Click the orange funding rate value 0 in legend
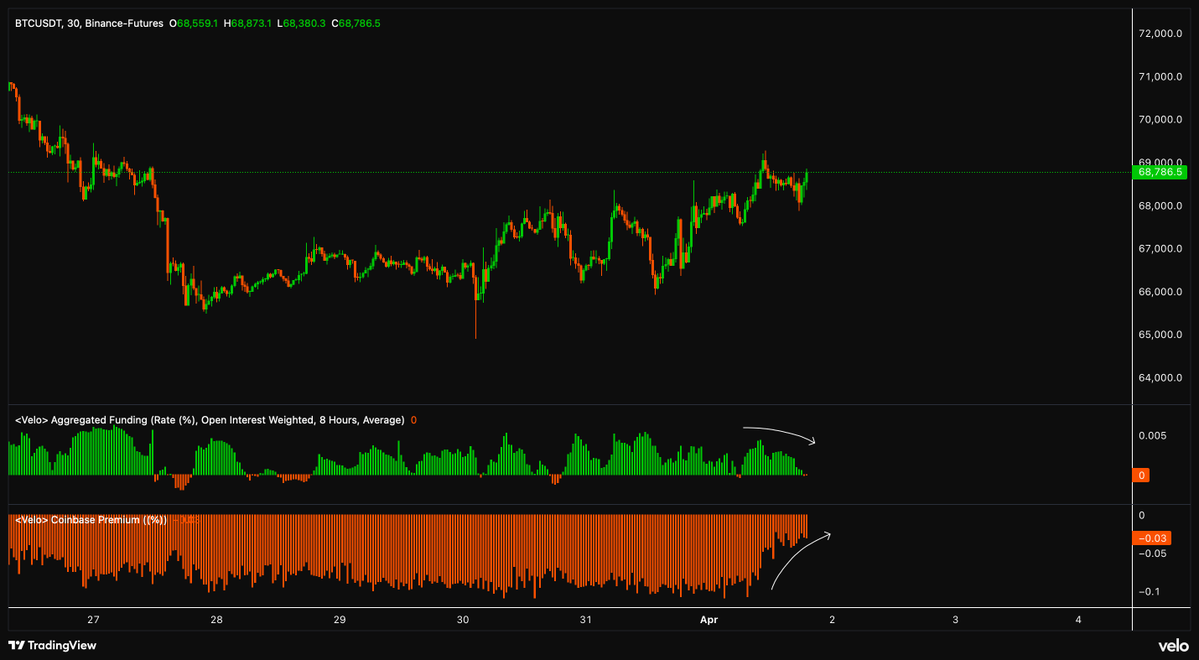This screenshot has width=1199, height=660. click(x=413, y=420)
